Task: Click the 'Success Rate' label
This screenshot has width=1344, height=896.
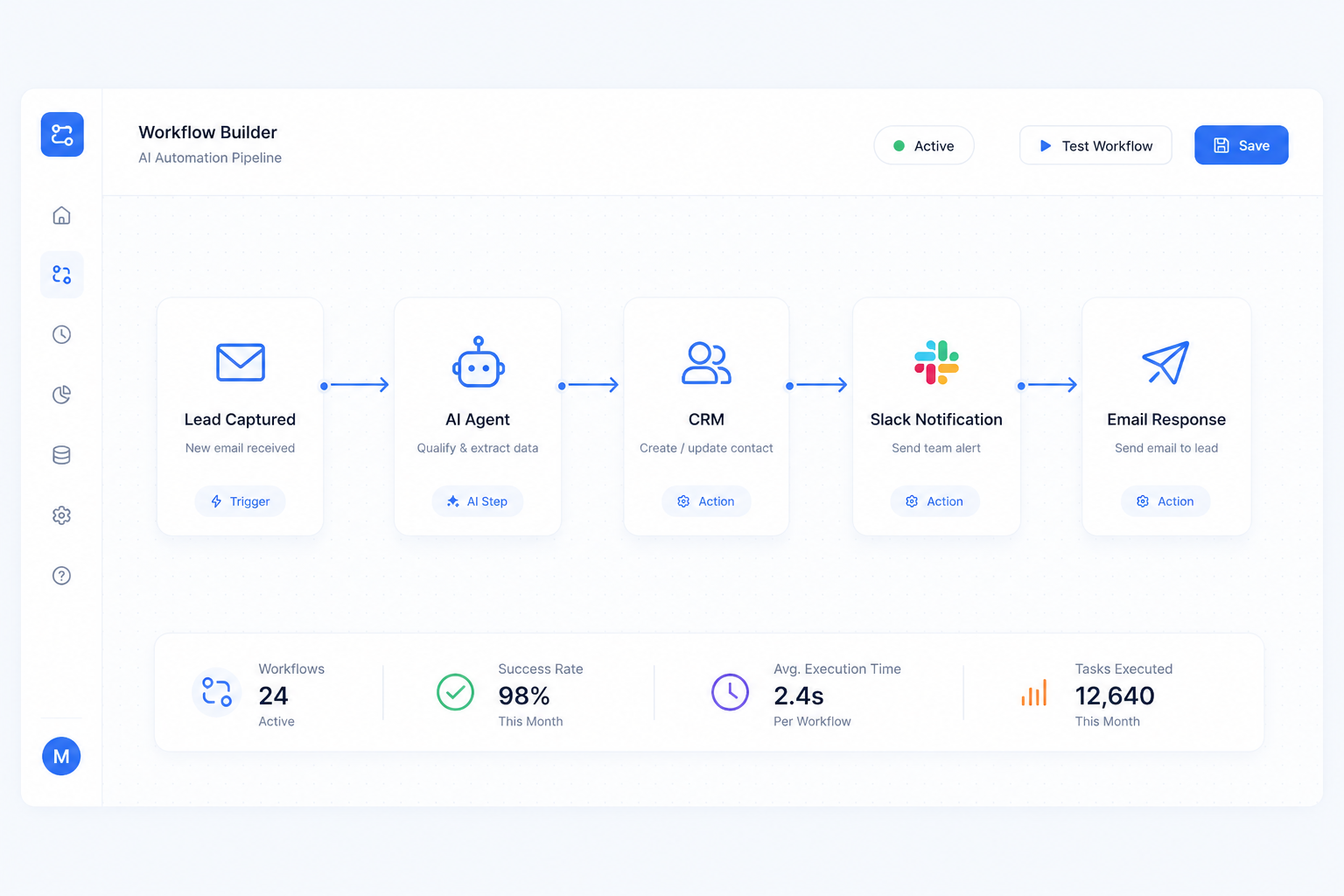Action: click(x=541, y=668)
